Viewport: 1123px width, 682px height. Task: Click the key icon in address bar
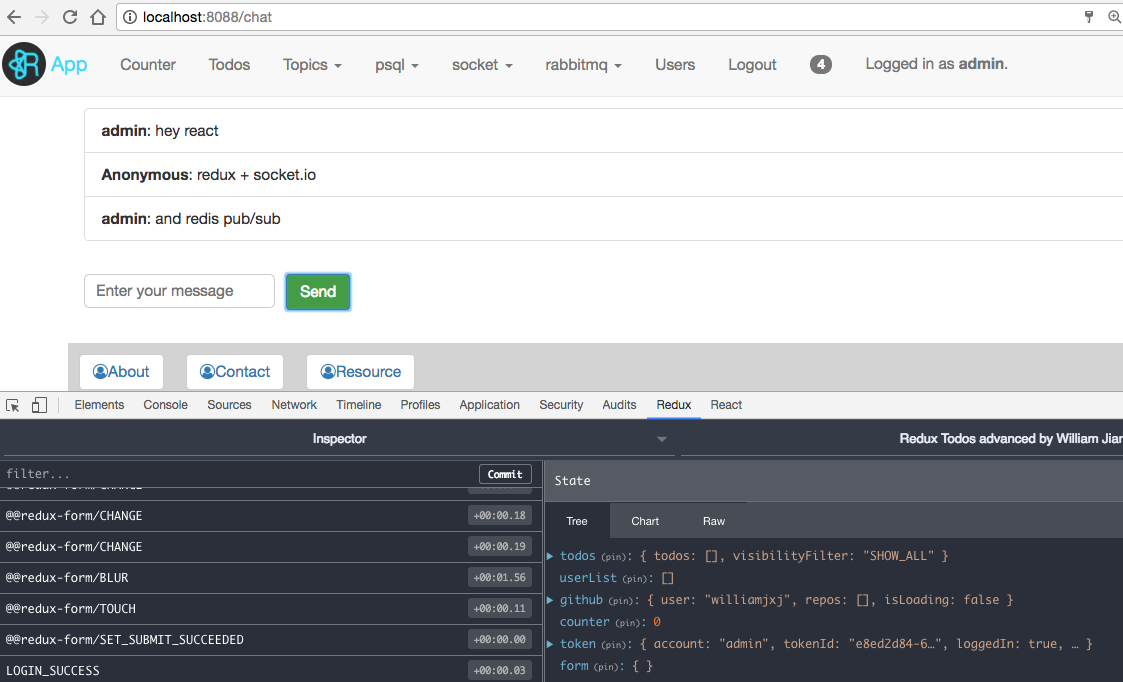tap(1089, 16)
